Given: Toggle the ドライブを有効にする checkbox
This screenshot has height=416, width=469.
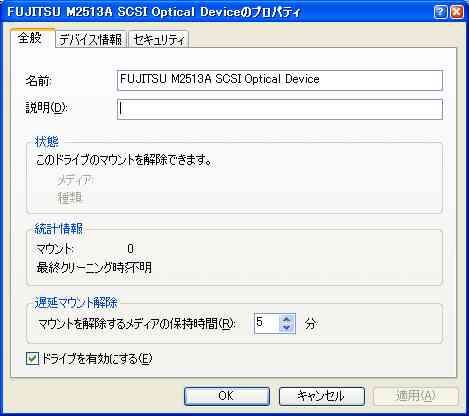Looking at the screenshot, I should pos(32,359).
